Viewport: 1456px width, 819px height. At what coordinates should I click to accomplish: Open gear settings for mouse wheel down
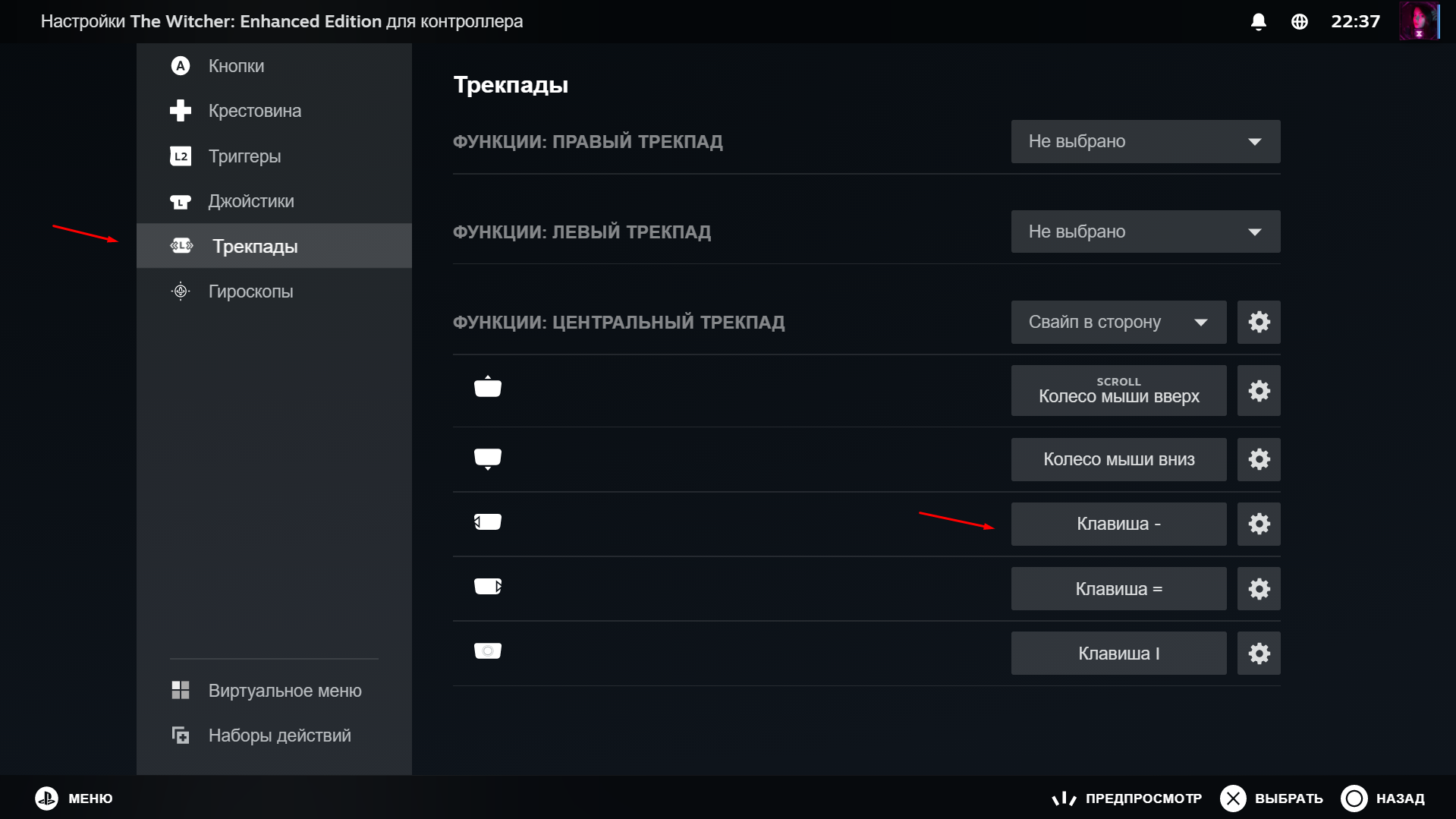pos(1258,459)
